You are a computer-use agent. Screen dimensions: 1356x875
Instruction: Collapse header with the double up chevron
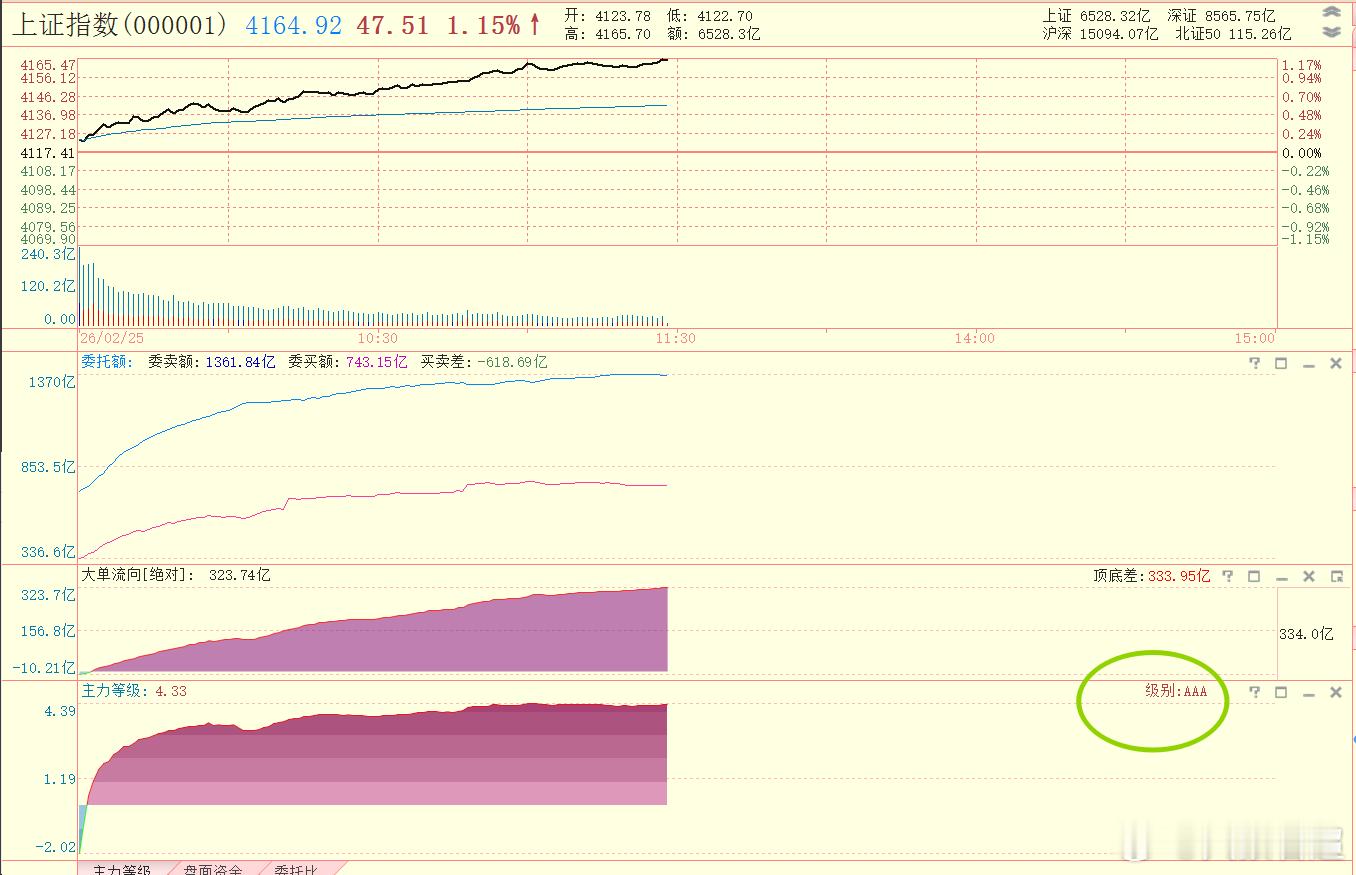1331,14
